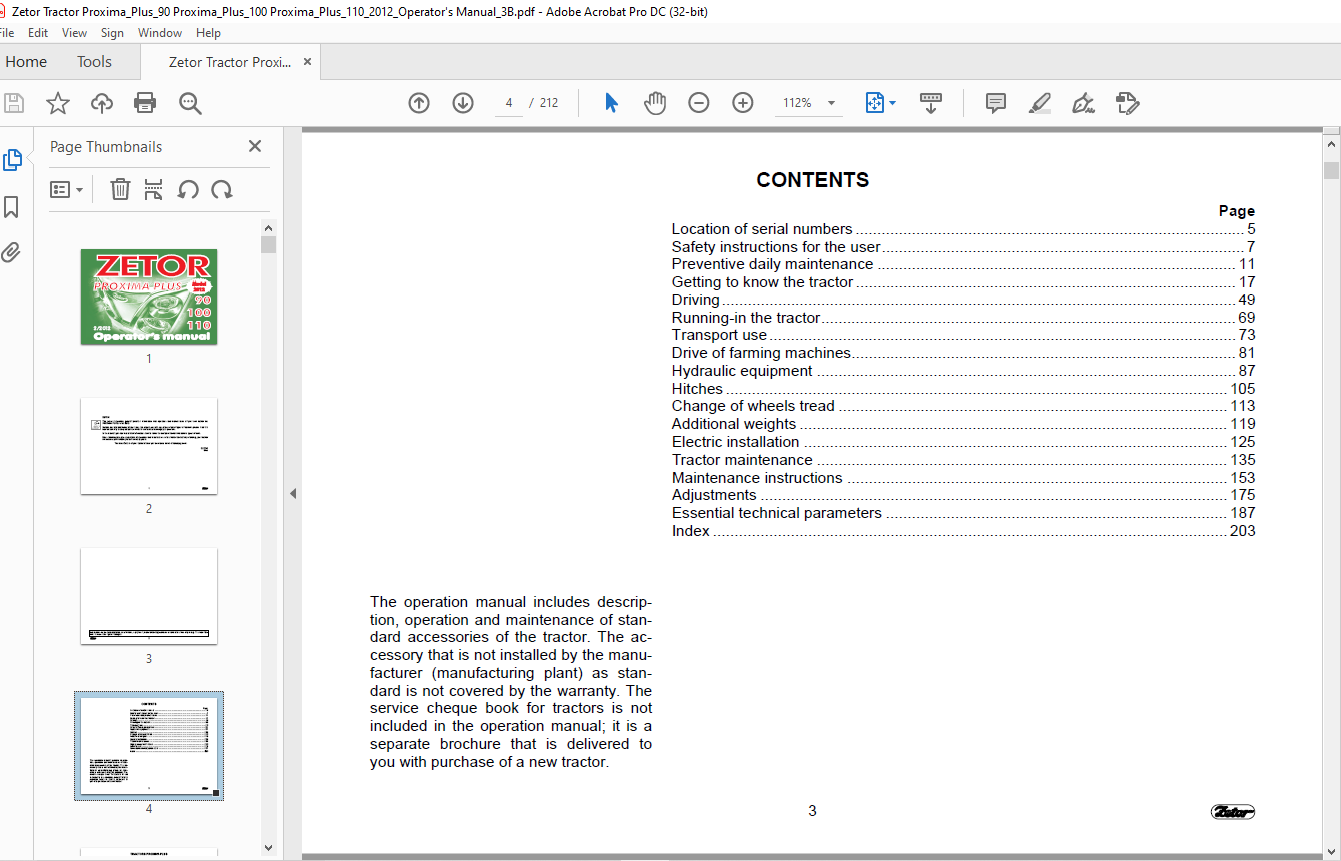The image size is (1341, 861).
Task: Select page 2 thumbnail
Action: tap(149, 446)
